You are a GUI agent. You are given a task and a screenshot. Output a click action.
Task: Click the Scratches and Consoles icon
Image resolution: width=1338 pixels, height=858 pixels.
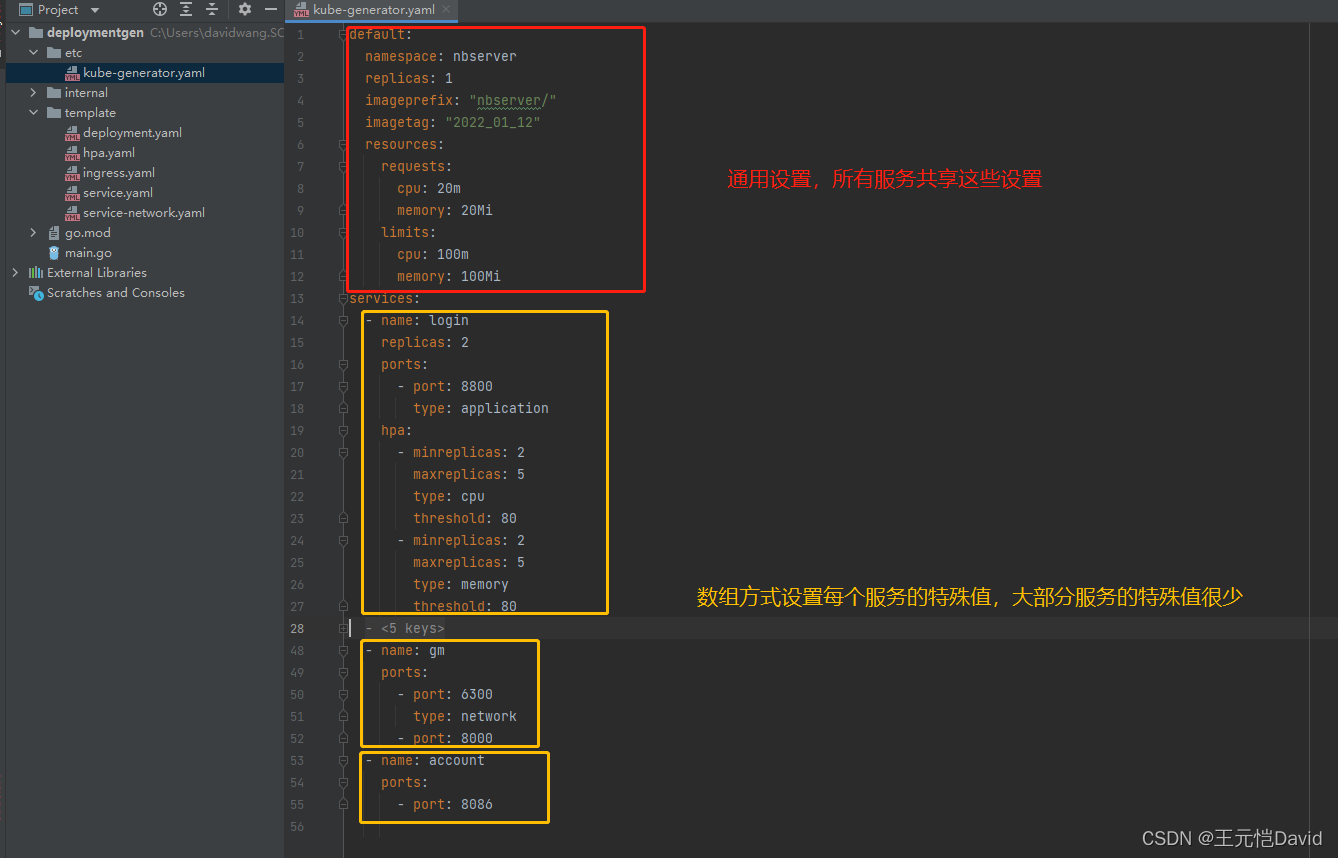pyautogui.click(x=36, y=293)
